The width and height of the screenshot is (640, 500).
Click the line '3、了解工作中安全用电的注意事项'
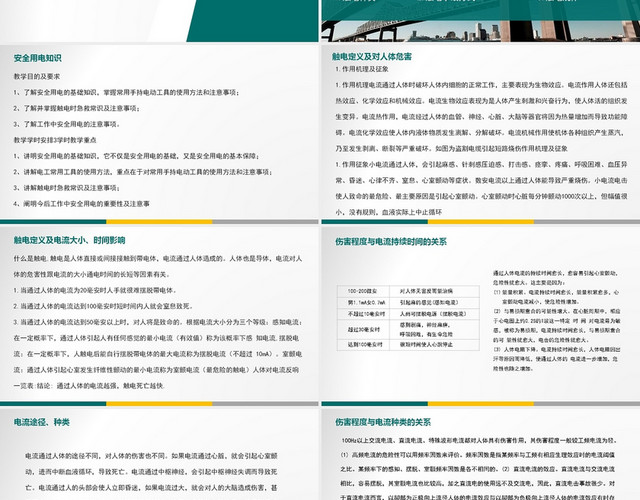point(67,124)
